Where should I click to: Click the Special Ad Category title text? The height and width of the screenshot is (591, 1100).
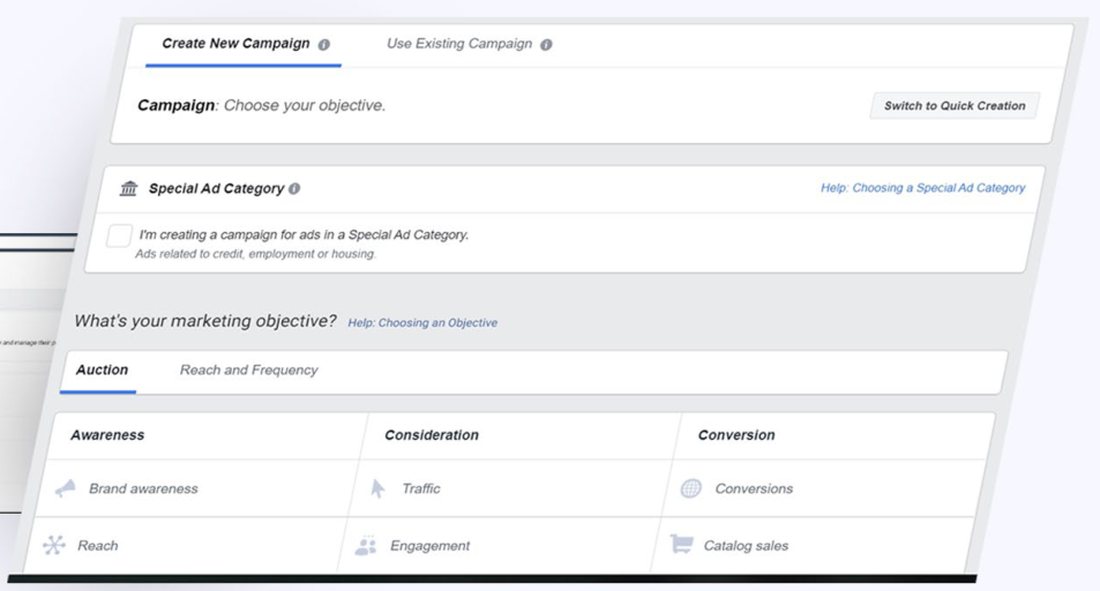[216, 189]
